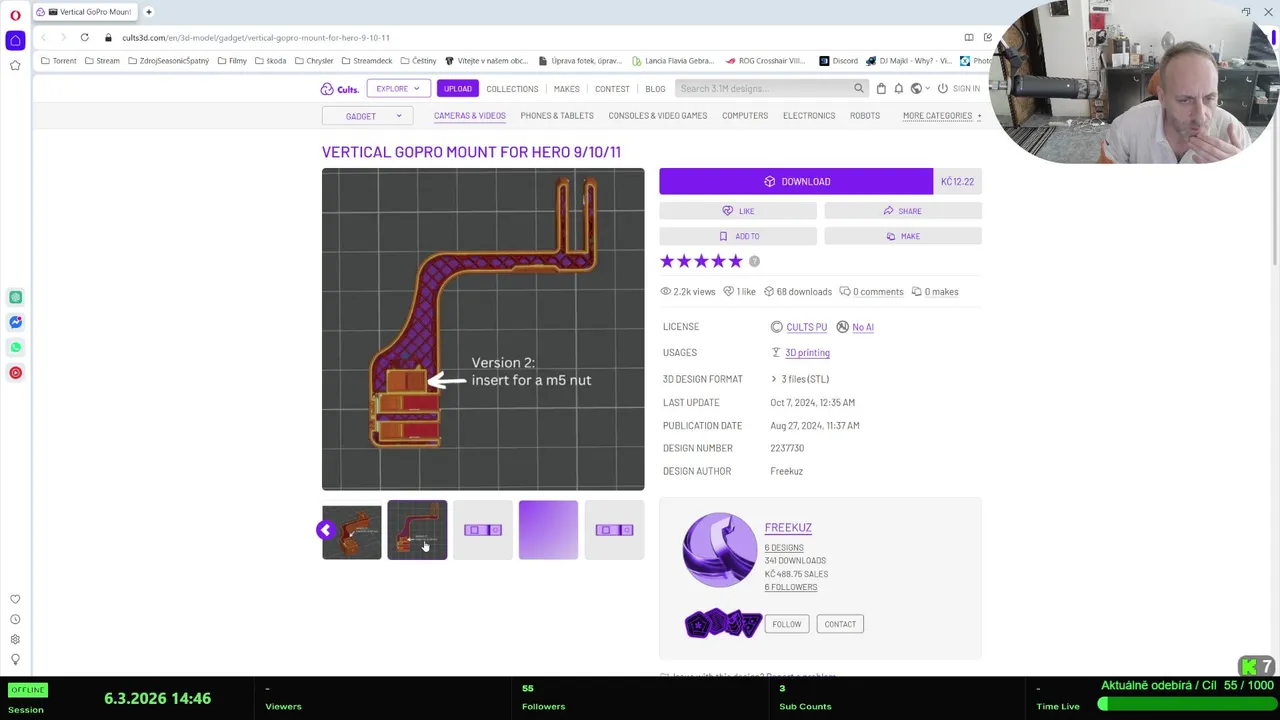The width and height of the screenshot is (1280, 720).
Task: Open the GADGET category dropdown
Action: (367, 116)
